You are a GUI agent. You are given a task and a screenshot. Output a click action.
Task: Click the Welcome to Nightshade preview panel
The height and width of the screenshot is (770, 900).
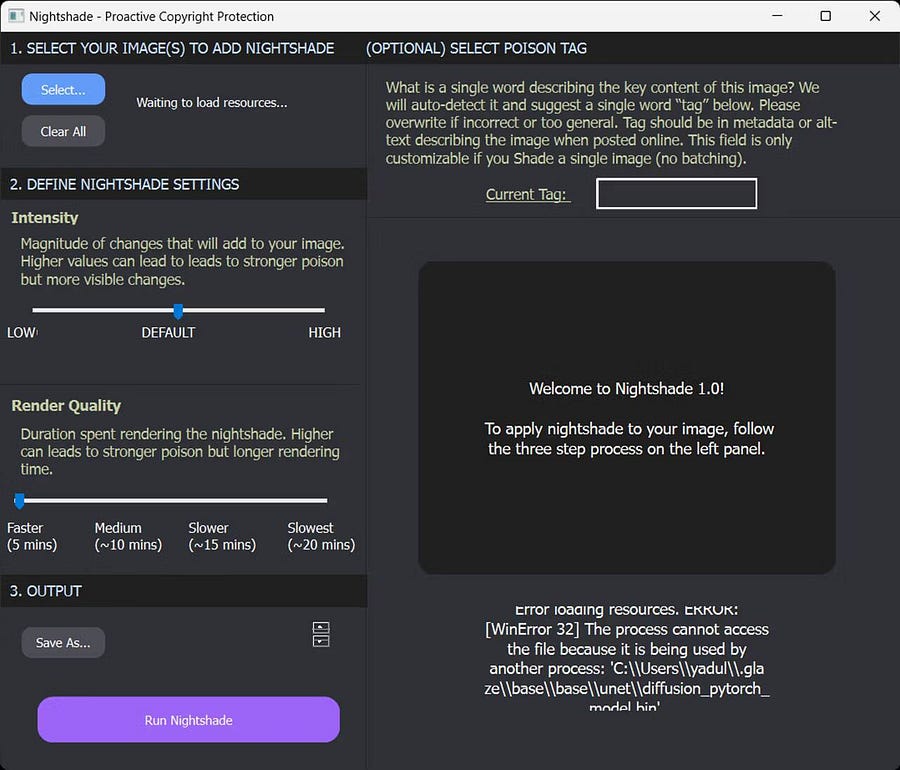click(x=626, y=418)
